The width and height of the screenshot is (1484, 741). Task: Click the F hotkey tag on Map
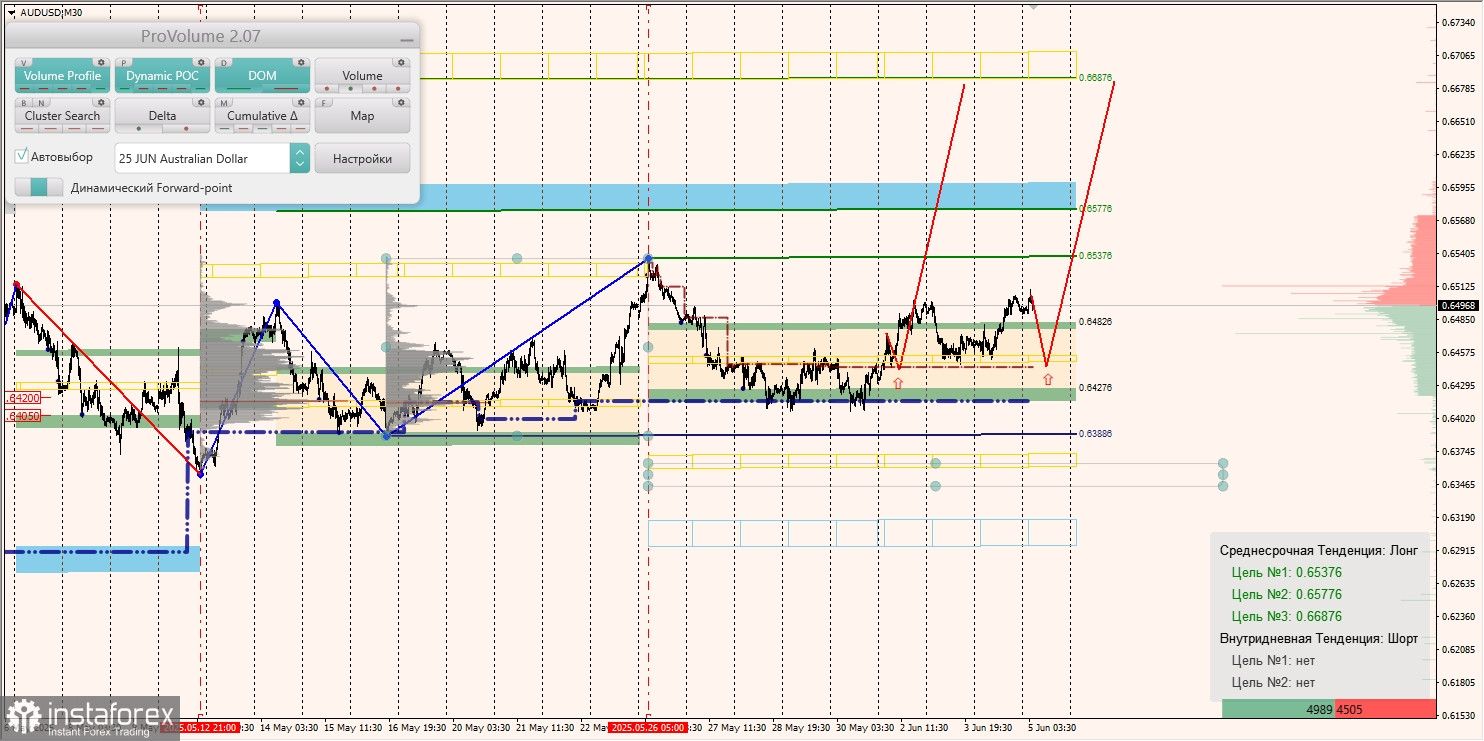(x=324, y=102)
